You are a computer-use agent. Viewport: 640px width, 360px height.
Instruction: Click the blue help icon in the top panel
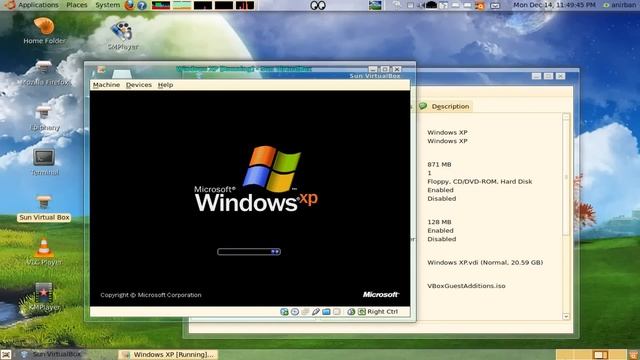[x=142, y=5]
